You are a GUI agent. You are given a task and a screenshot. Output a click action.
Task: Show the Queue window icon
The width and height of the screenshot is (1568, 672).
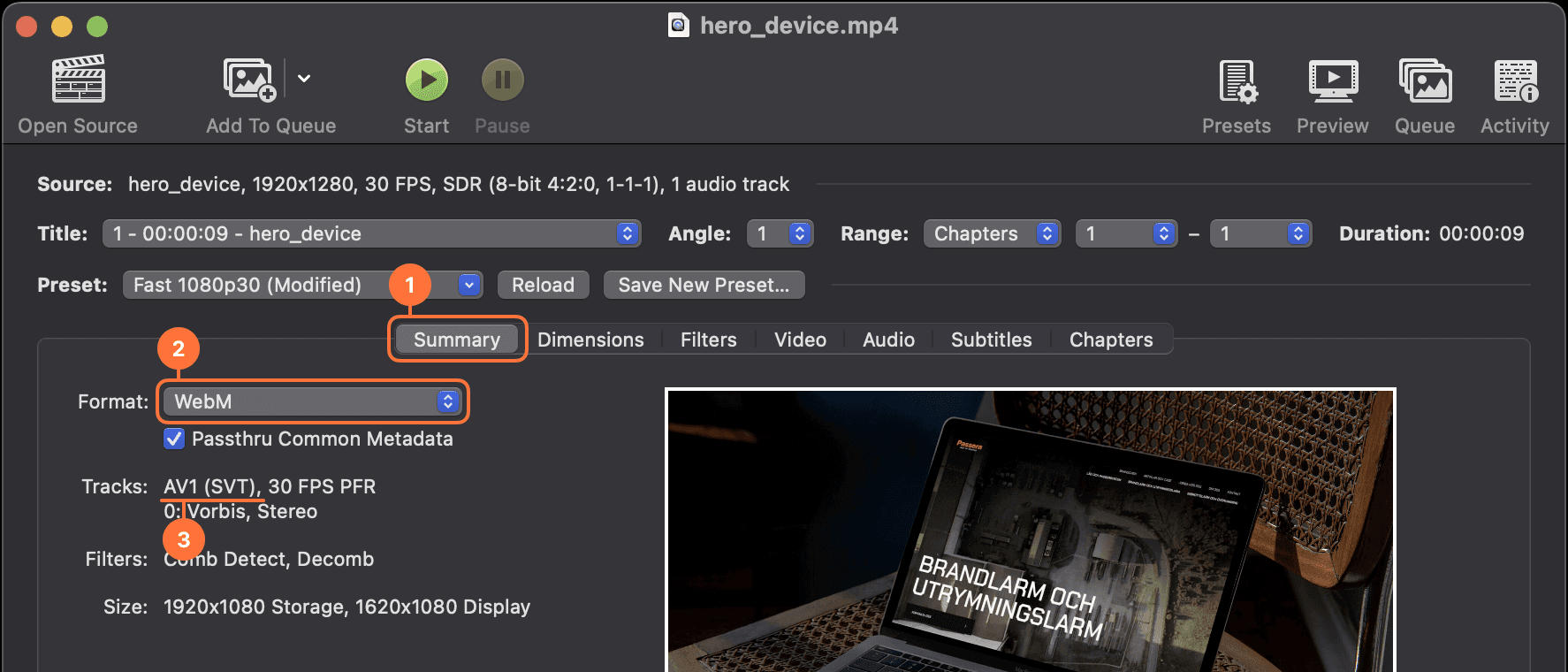[x=1424, y=81]
